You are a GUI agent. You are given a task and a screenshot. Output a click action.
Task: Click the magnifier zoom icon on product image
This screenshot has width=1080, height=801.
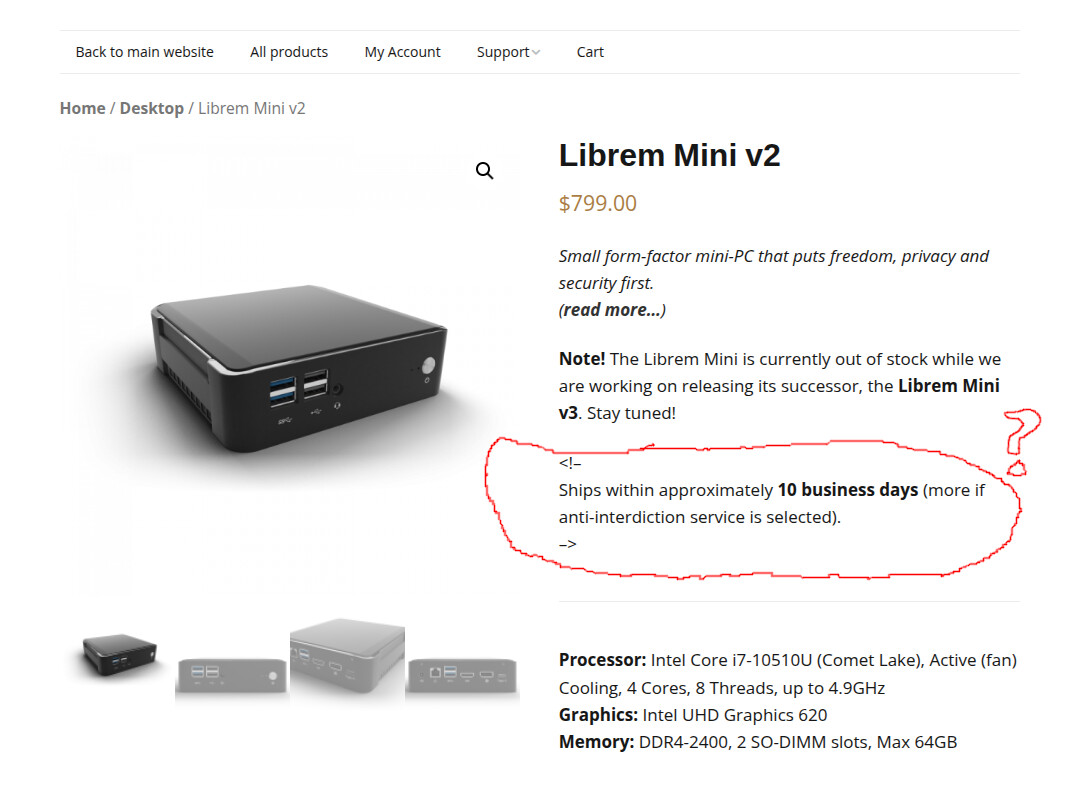(485, 171)
